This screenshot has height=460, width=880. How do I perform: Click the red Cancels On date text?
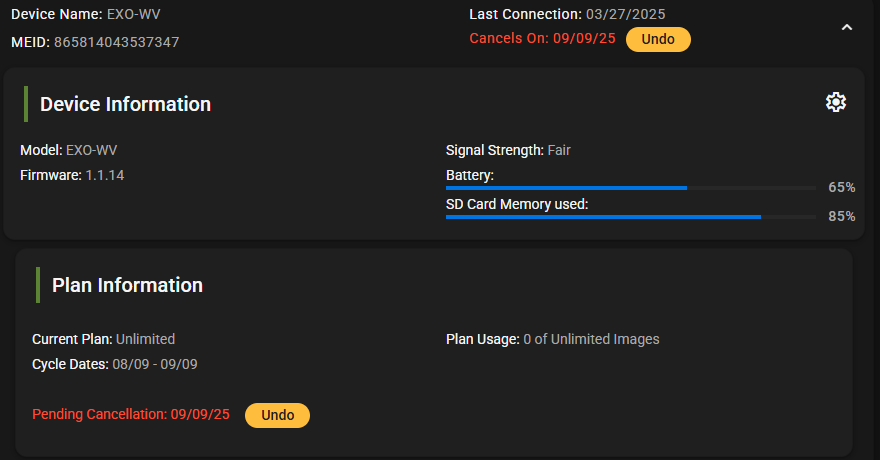point(542,40)
